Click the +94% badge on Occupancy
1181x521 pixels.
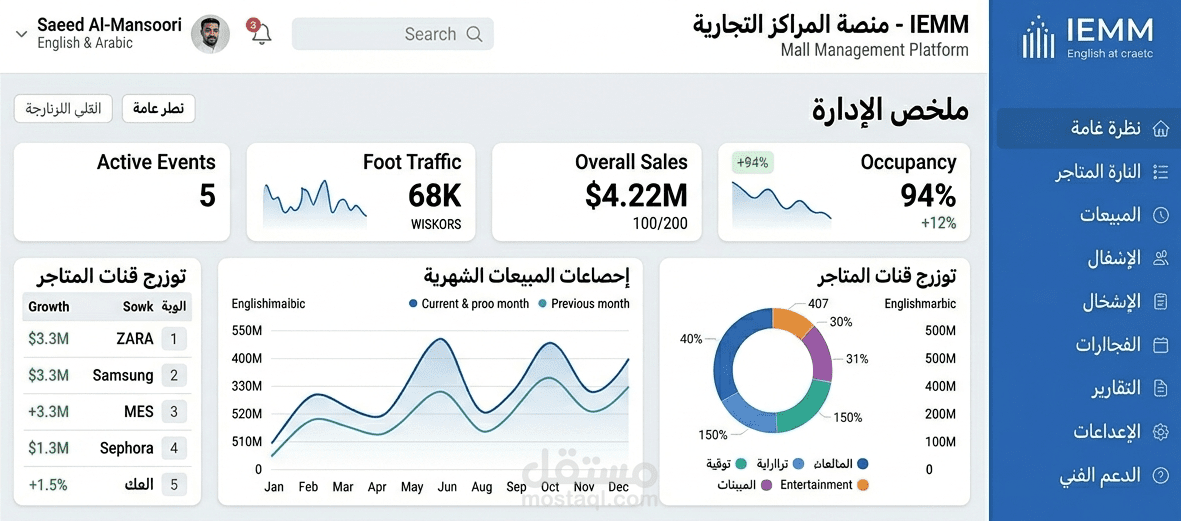coord(752,163)
